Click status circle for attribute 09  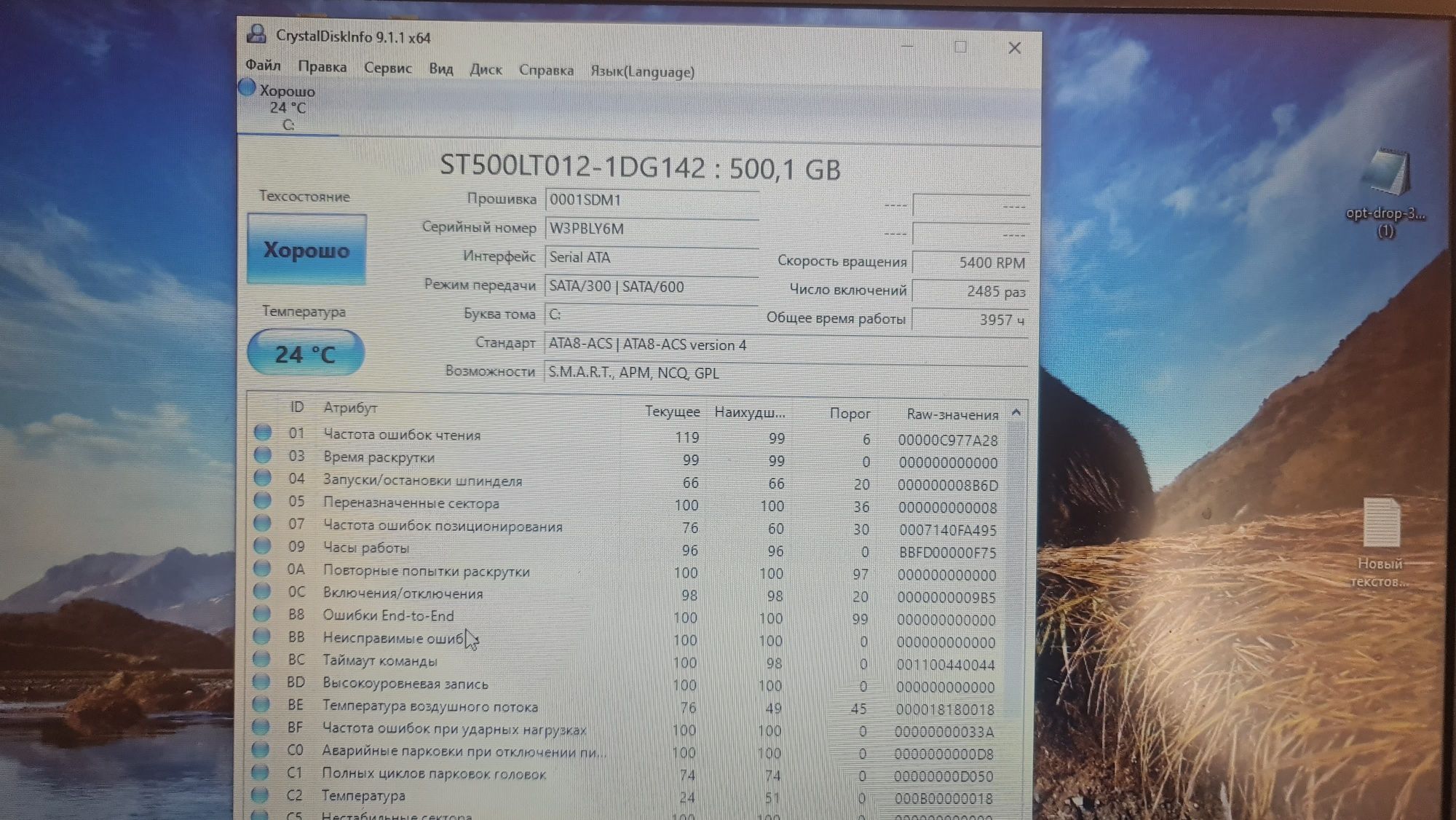(262, 545)
